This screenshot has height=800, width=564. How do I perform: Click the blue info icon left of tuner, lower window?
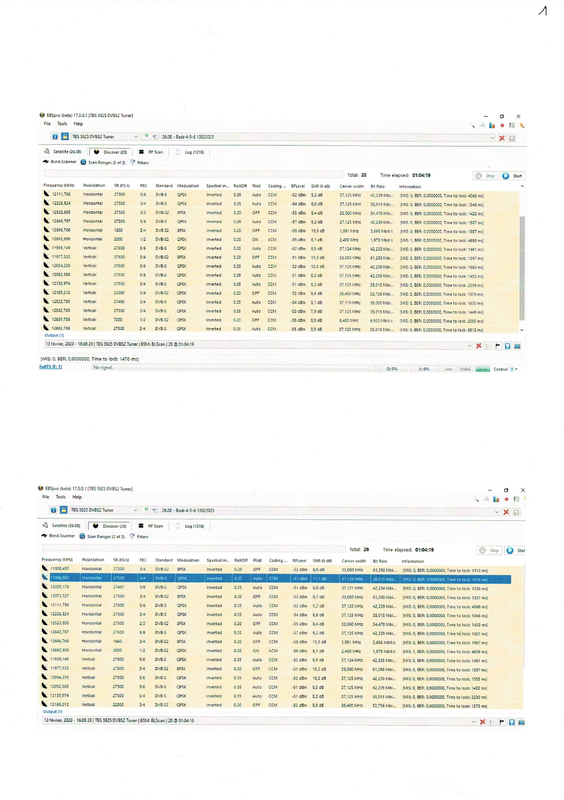54,510
